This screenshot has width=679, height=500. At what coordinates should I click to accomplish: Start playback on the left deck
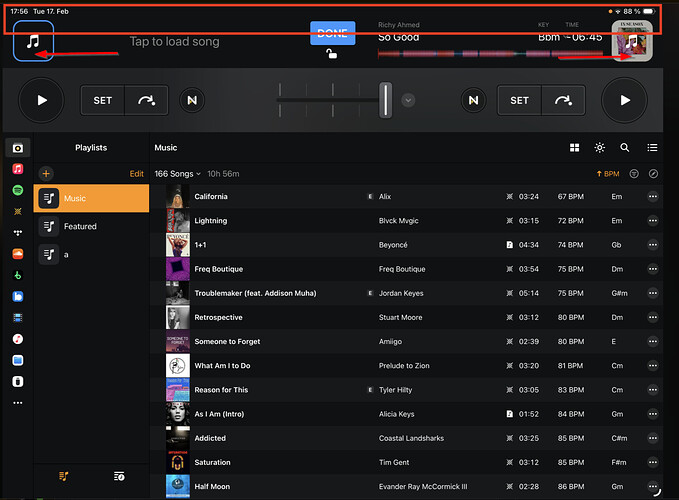[42, 100]
